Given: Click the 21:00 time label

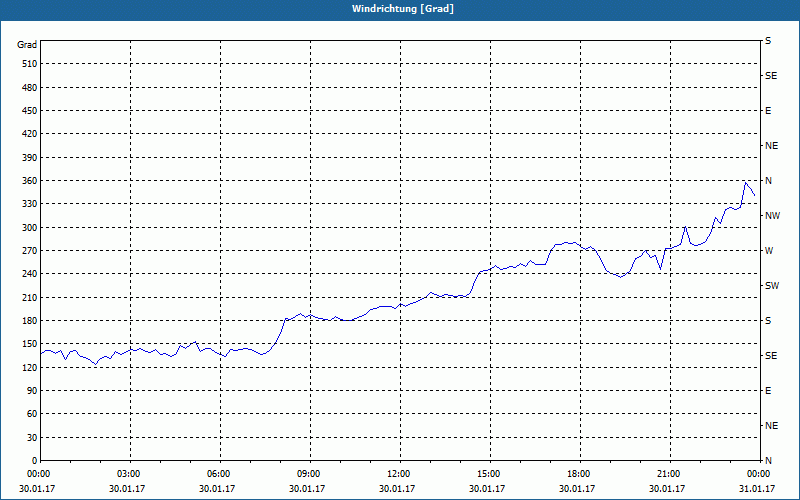Looking at the screenshot, I should [668, 474].
